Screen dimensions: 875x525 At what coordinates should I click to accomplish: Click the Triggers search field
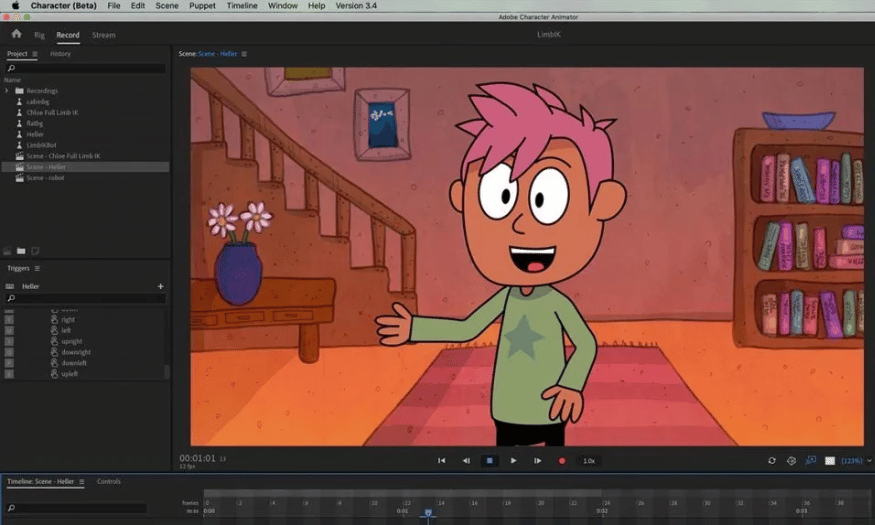(x=85, y=298)
